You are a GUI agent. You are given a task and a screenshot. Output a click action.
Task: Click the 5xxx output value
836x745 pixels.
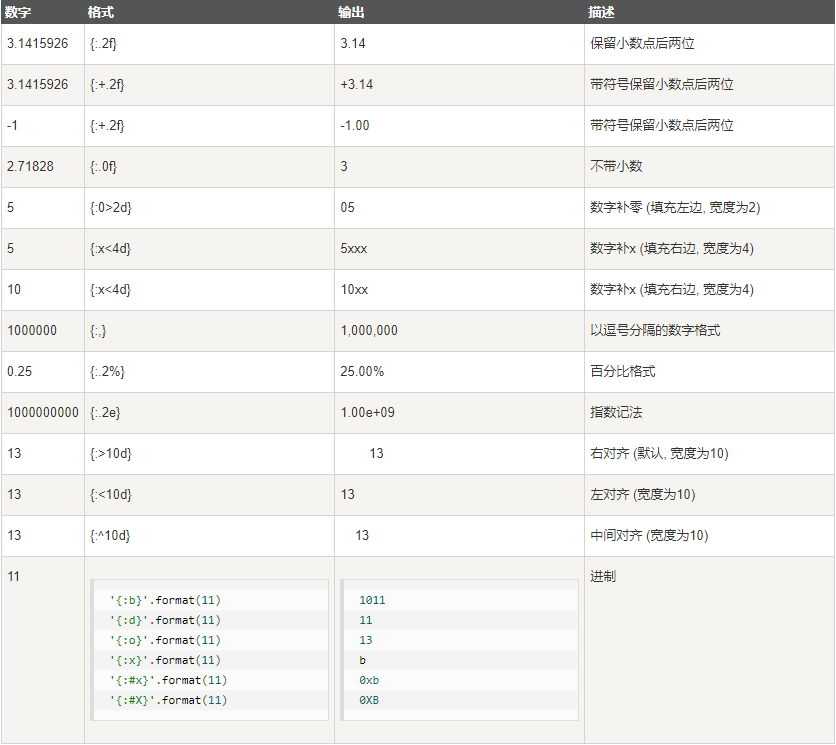click(354, 249)
